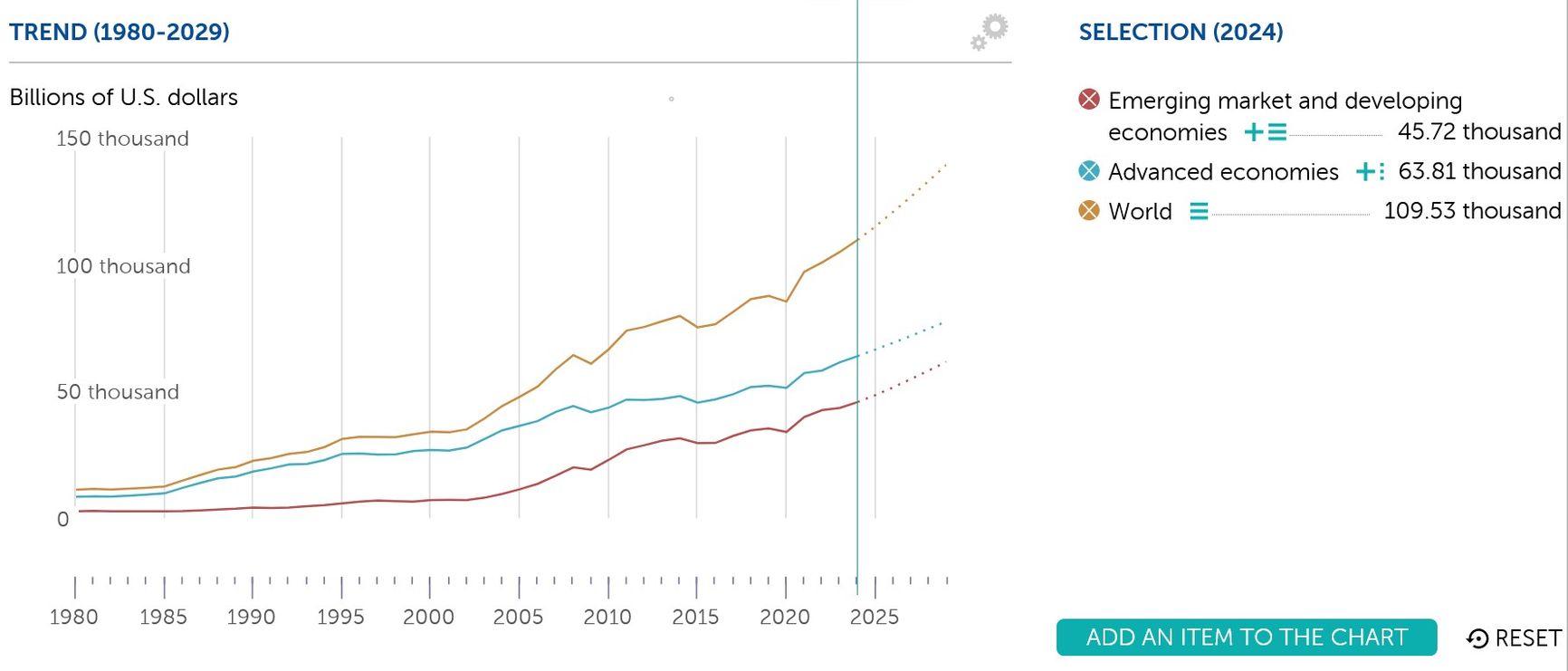The width and height of the screenshot is (1568, 671).
Task: Select the SELECTION (2024) heading
Action: pos(1181,32)
